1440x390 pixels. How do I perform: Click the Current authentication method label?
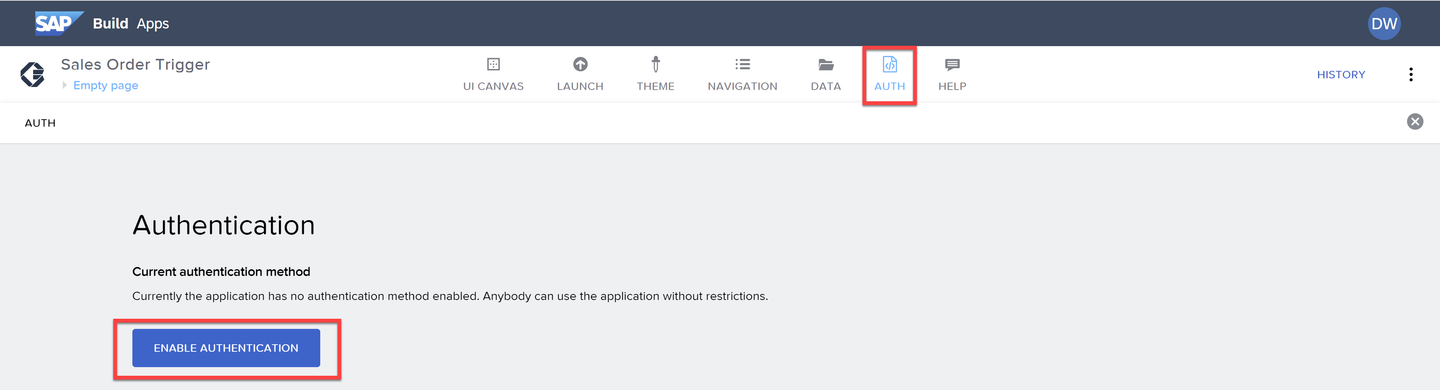tap(221, 272)
